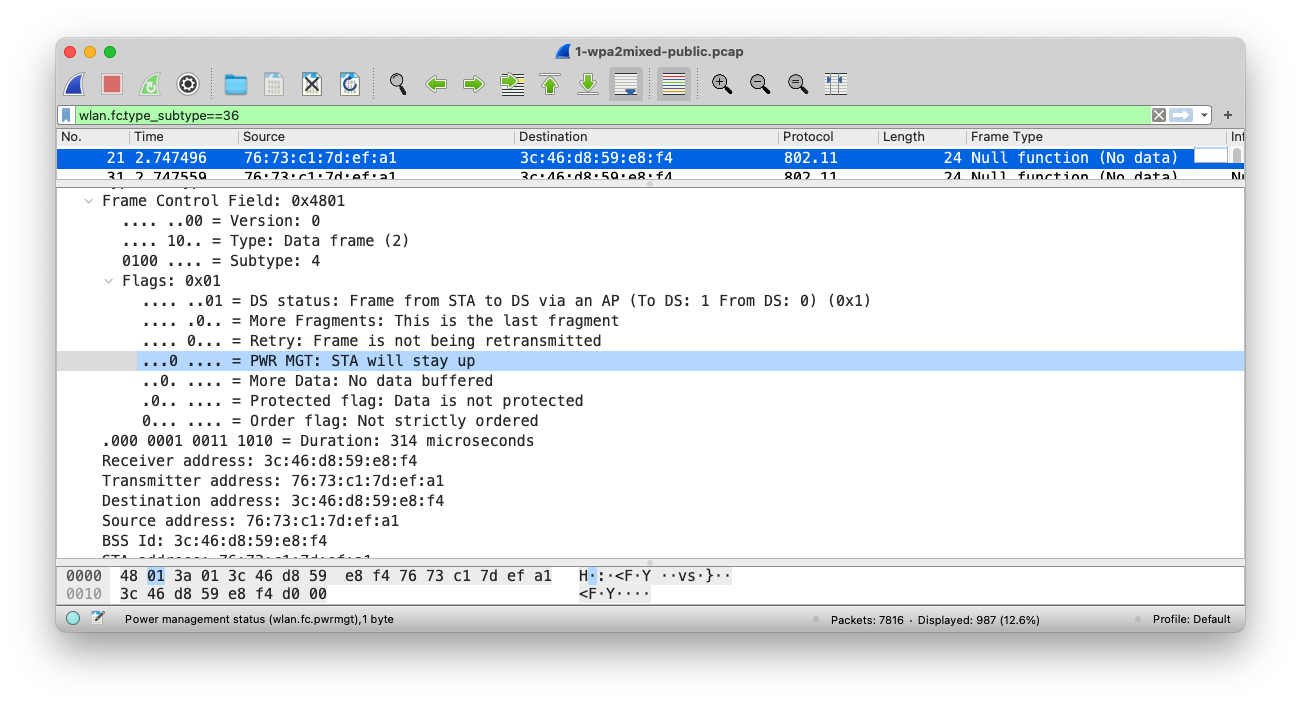1301x706 pixels.
Task: Click Profile: Default in the status bar
Action: pos(1191,619)
